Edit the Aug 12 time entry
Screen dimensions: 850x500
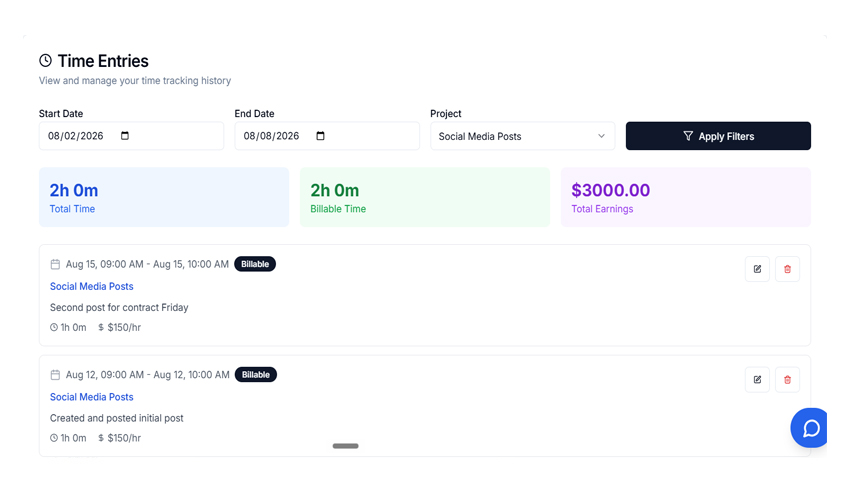[757, 380]
